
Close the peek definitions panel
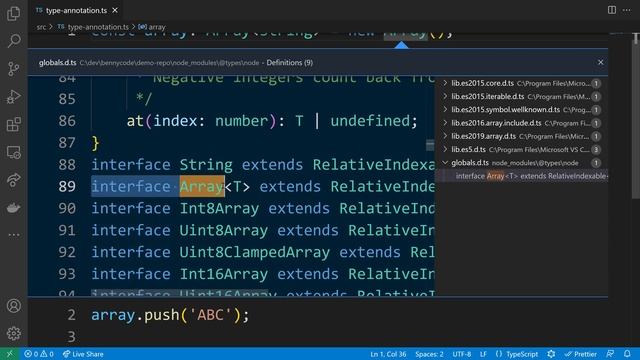click(600, 62)
